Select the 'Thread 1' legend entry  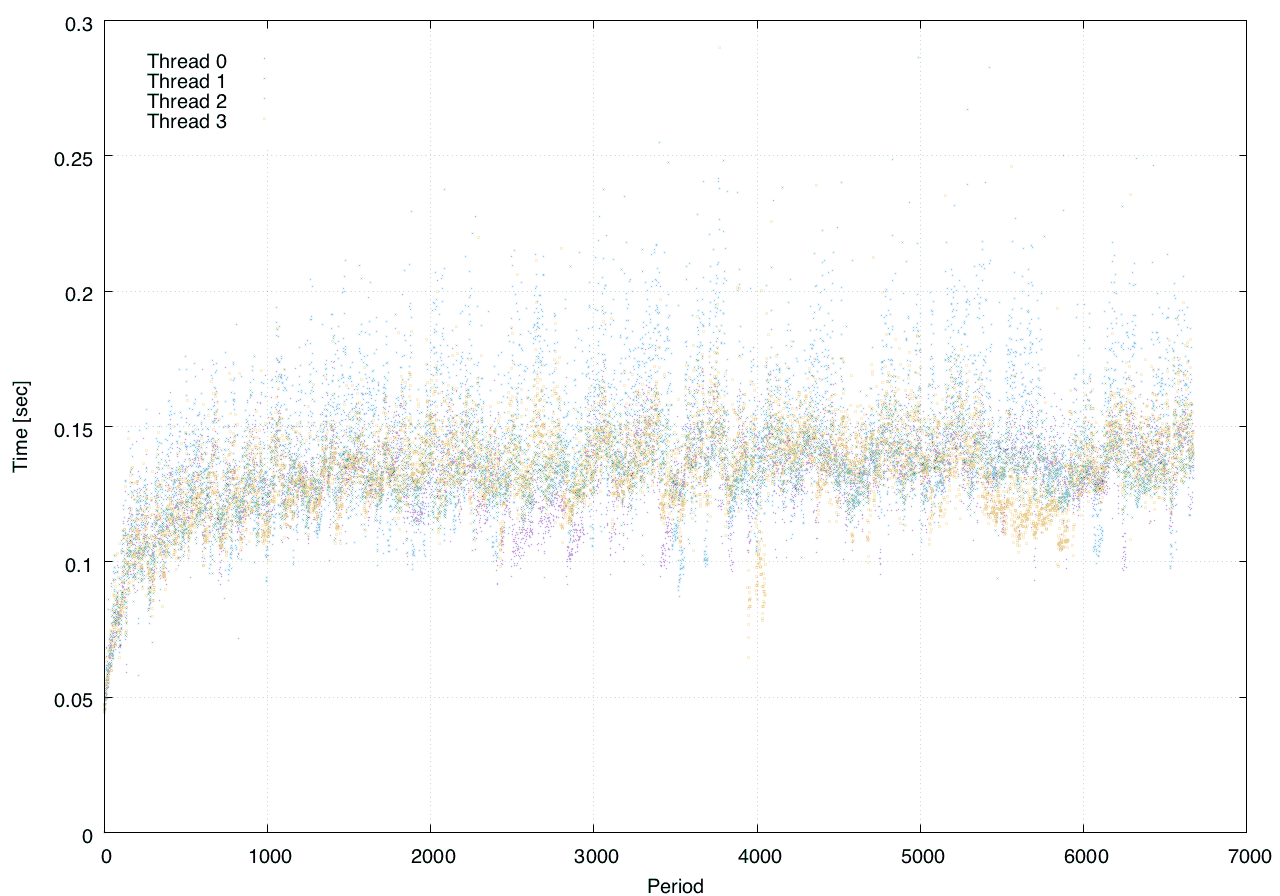tap(187, 81)
